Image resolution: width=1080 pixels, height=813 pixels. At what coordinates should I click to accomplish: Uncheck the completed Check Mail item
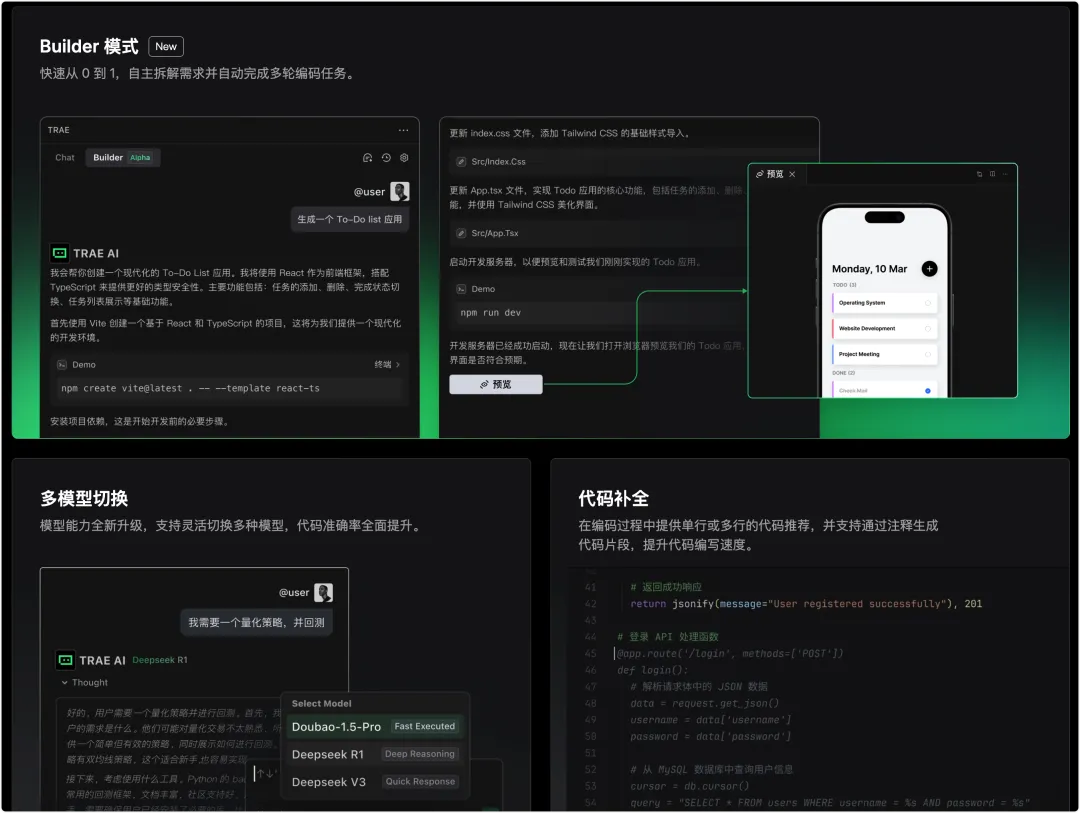coord(927,391)
